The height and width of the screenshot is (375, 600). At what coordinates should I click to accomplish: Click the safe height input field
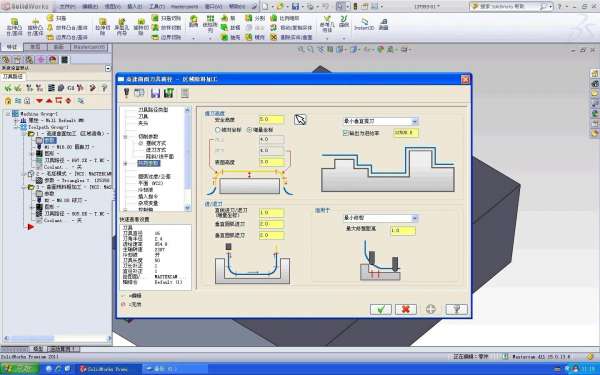click(271, 120)
